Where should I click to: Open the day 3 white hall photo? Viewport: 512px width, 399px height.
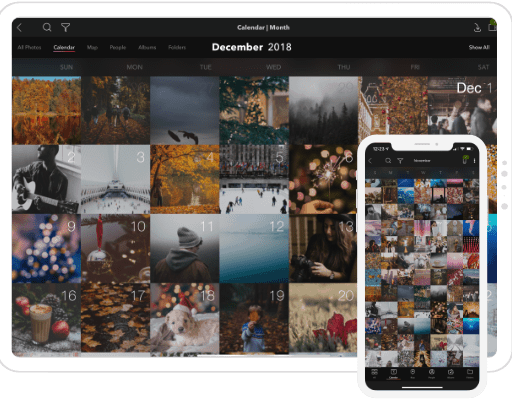115,179
